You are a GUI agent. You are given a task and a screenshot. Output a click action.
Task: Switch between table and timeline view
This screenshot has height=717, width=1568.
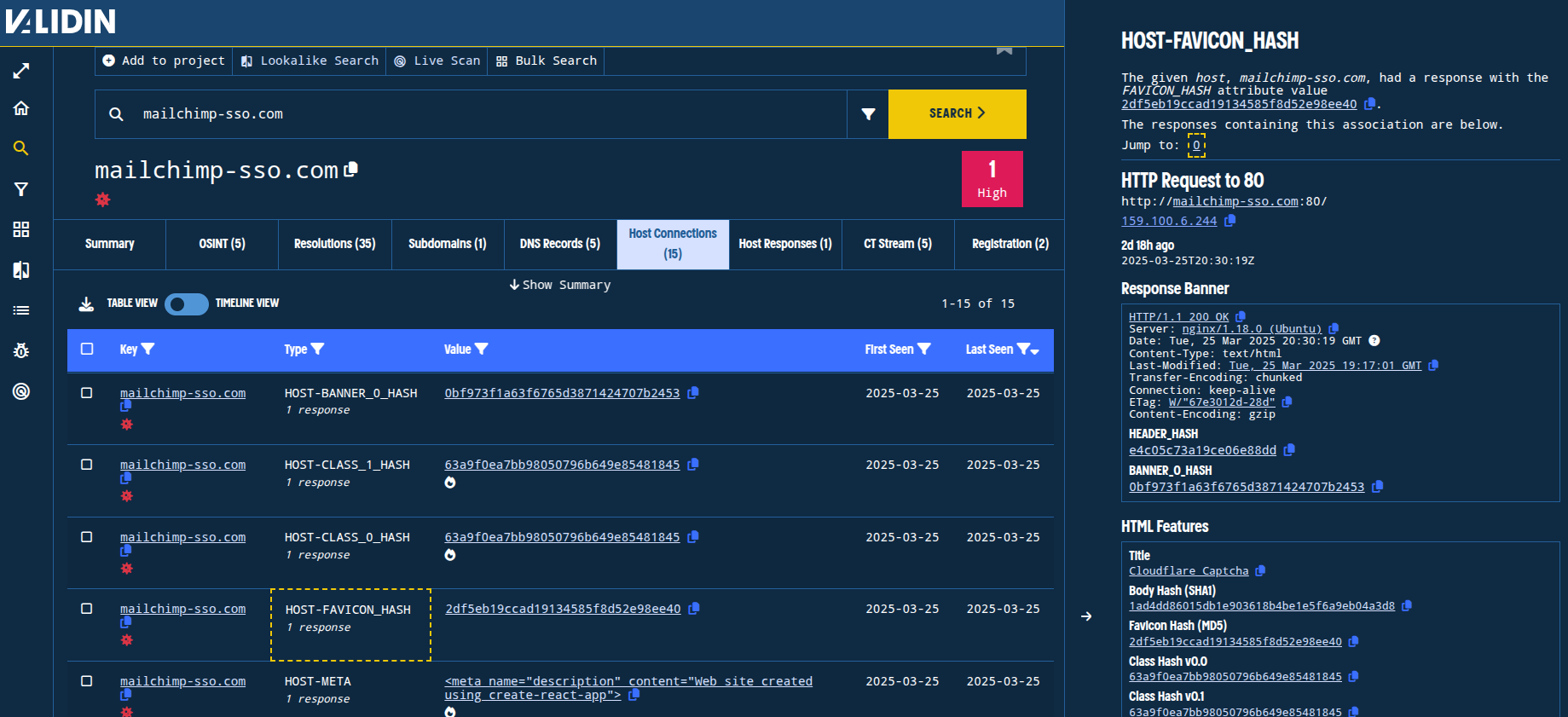click(x=187, y=304)
